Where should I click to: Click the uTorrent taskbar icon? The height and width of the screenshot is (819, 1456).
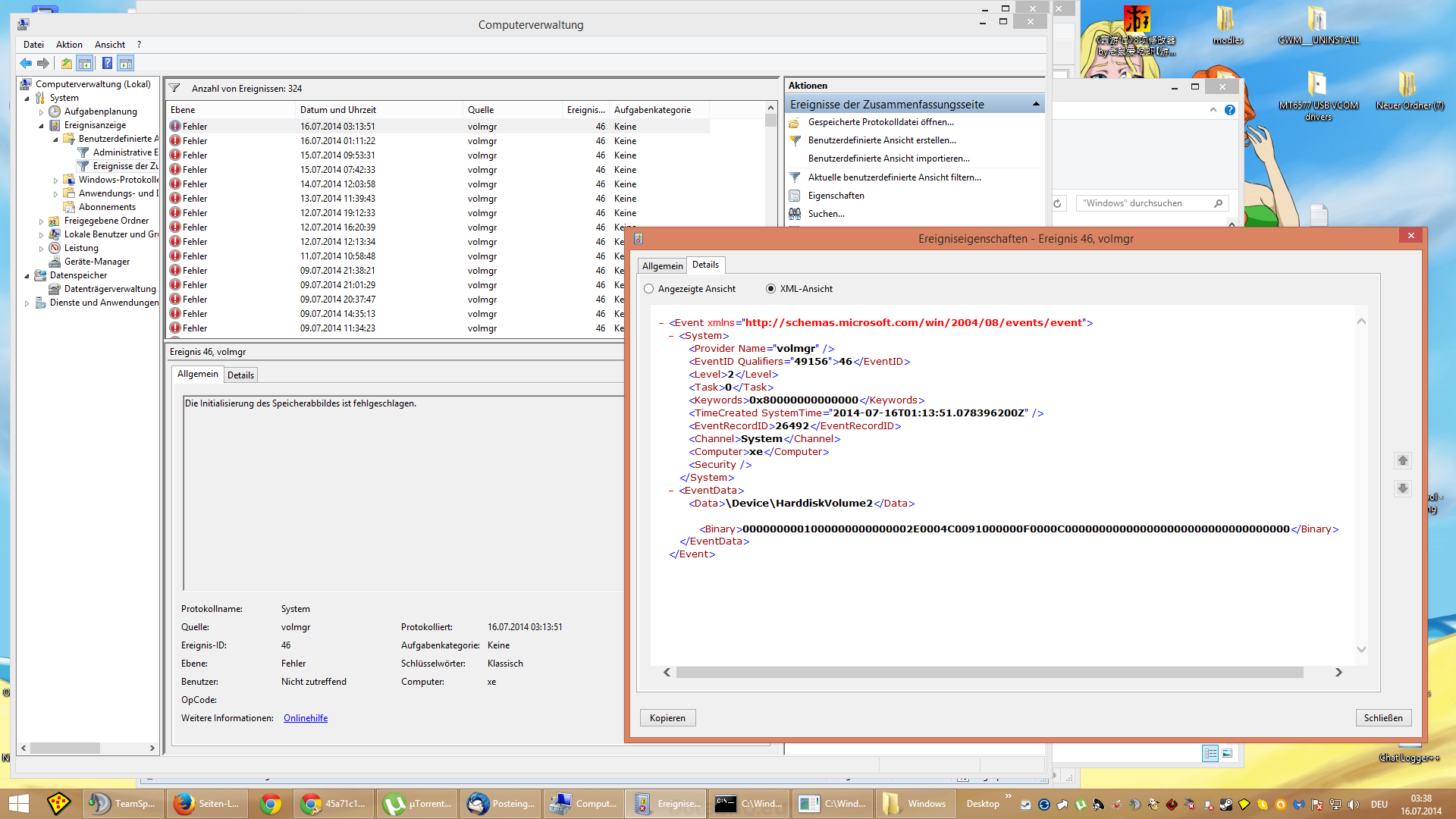coord(416,804)
